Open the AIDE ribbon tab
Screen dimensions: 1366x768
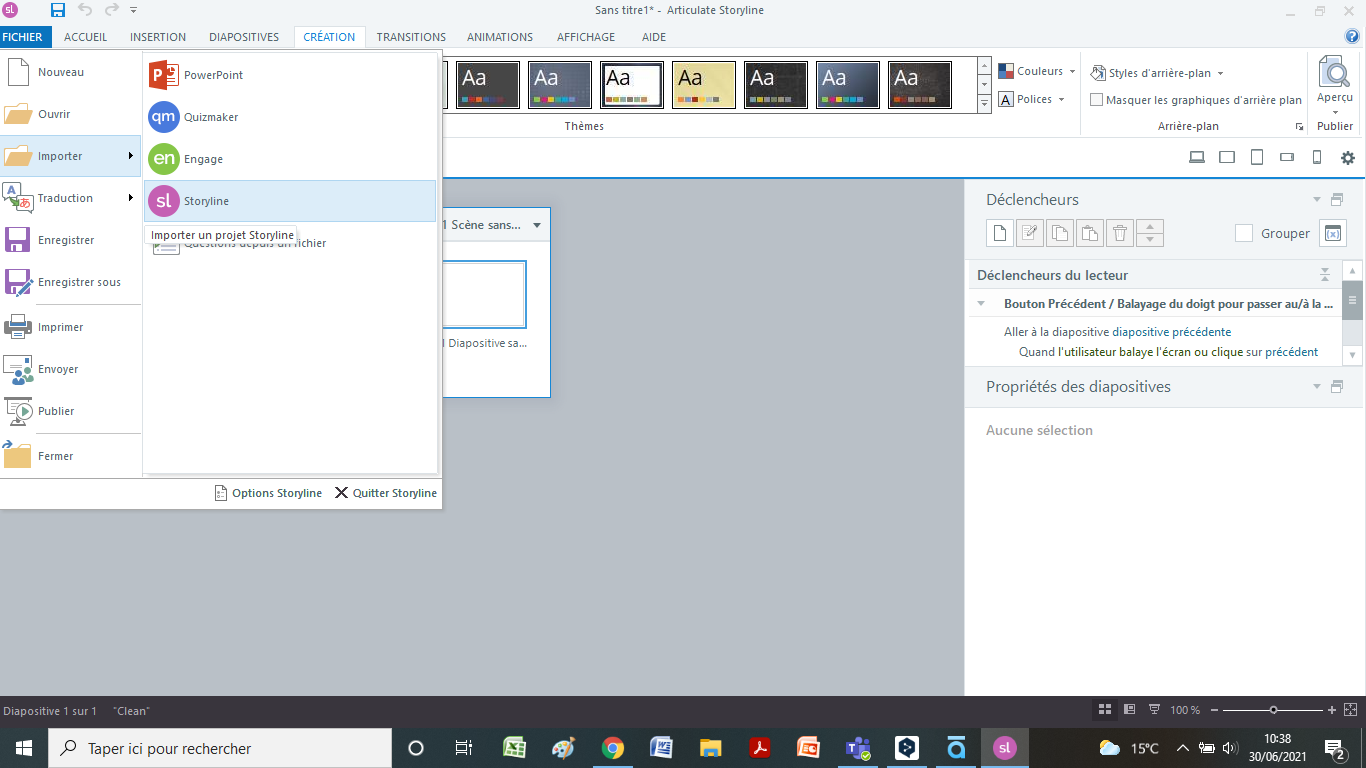tap(654, 37)
